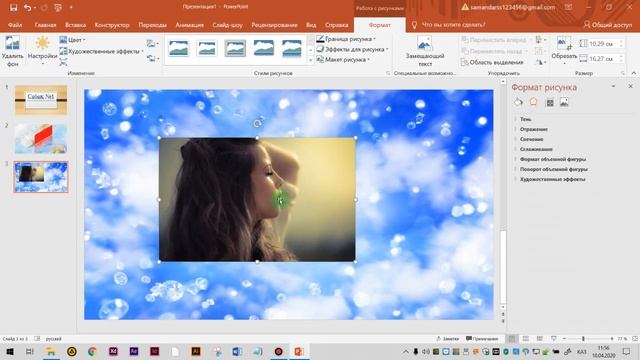
Task: Switch to the Конструктор tab
Action: coord(112,25)
